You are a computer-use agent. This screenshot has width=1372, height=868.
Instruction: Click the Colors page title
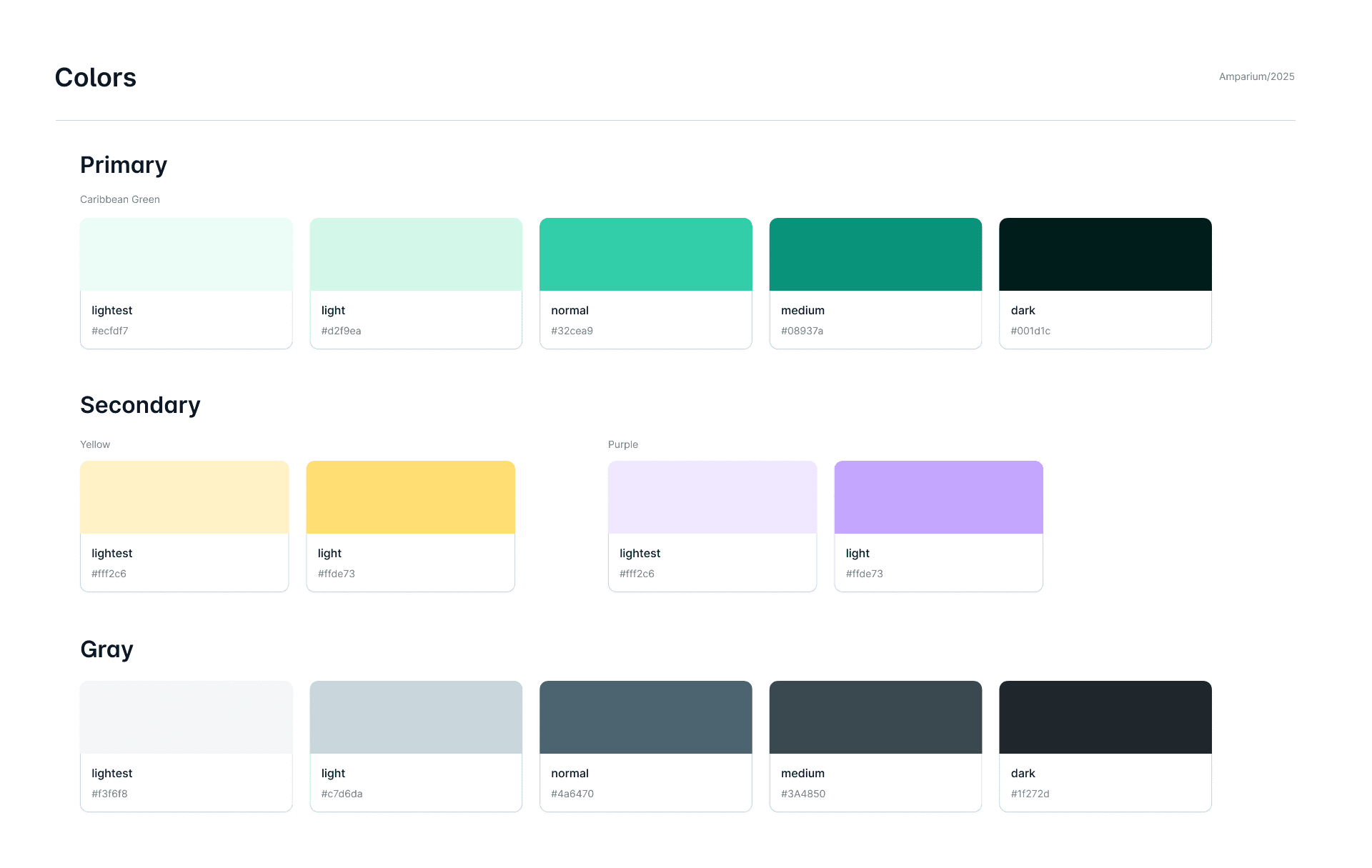pos(95,78)
